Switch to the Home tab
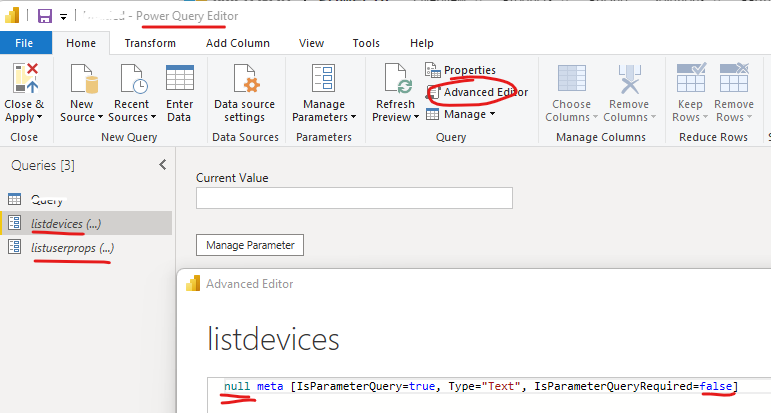This screenshot has height=413, width=771. pos(81,43)
